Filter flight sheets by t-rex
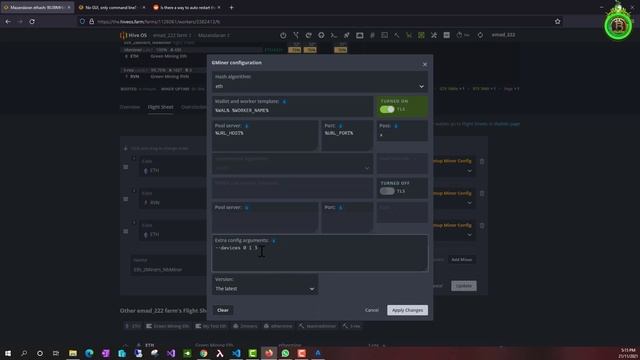Viewport: 640px width, 360px height. click(351, 326)
